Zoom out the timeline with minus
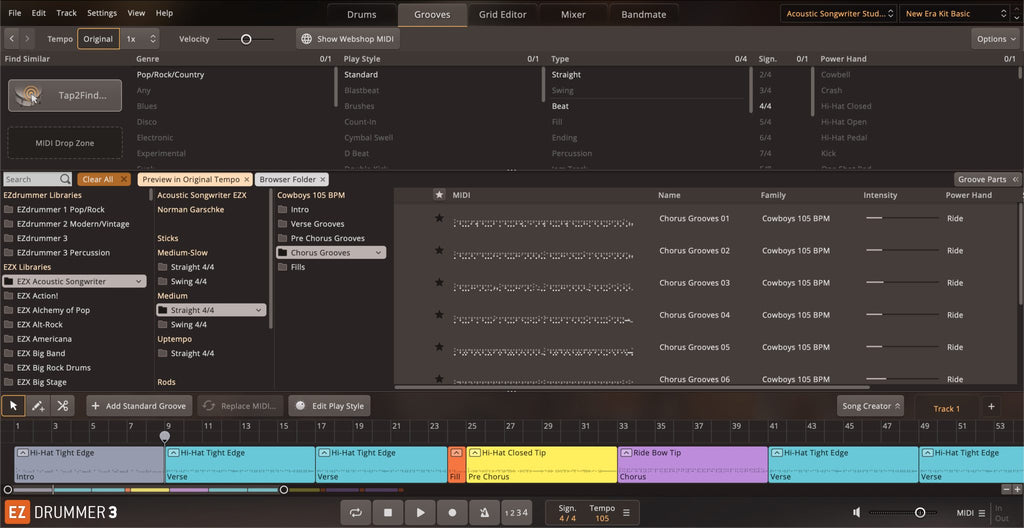Viewport: 1024px width, 528px height. pos(1006,489)
